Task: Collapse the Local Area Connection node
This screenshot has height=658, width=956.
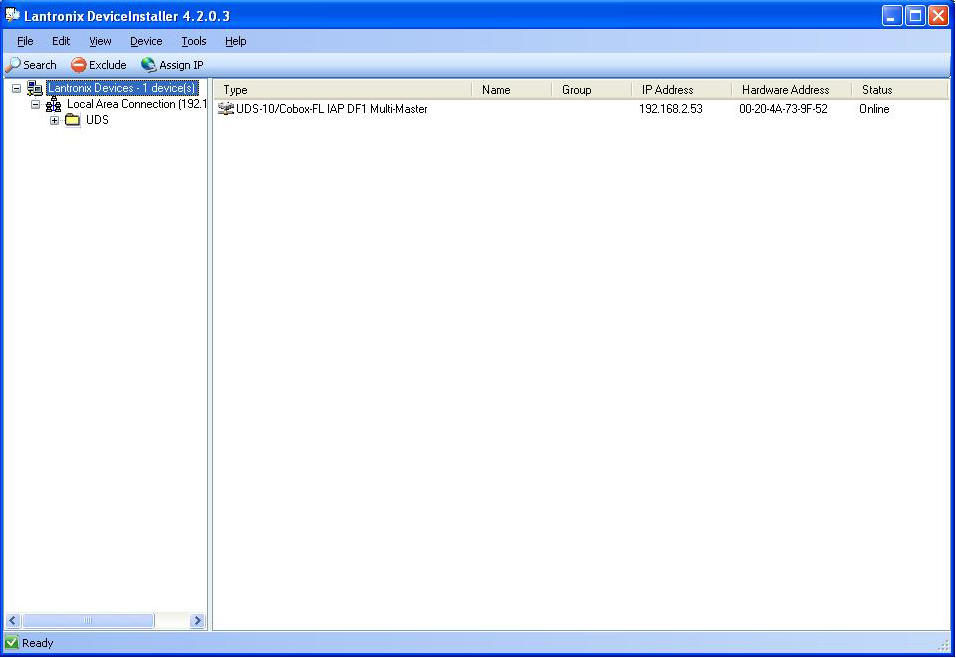Action: [x=35, y=104]
